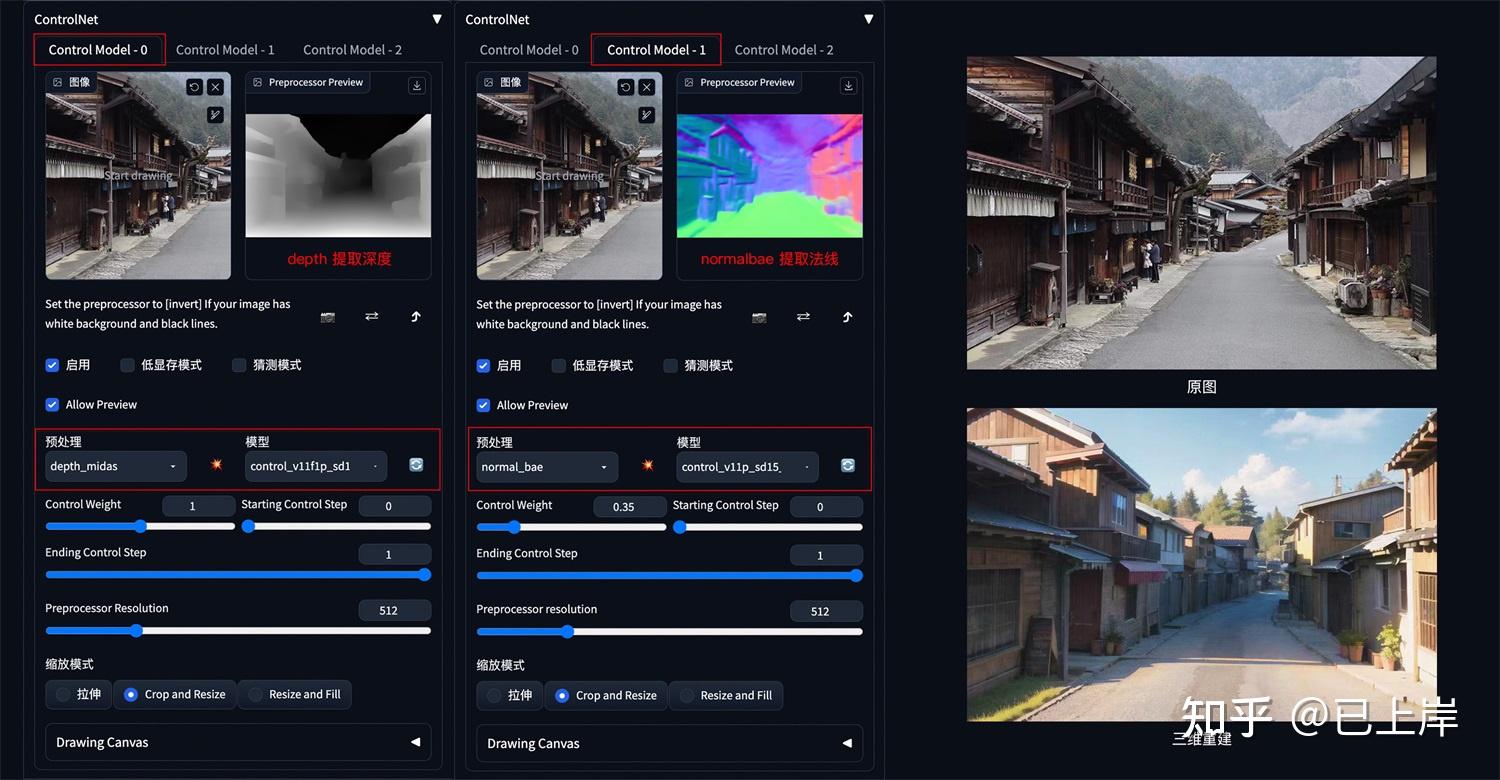Refresh the ControlNet model list
The height and width of the screenshot is (780, 1500).
415,464
